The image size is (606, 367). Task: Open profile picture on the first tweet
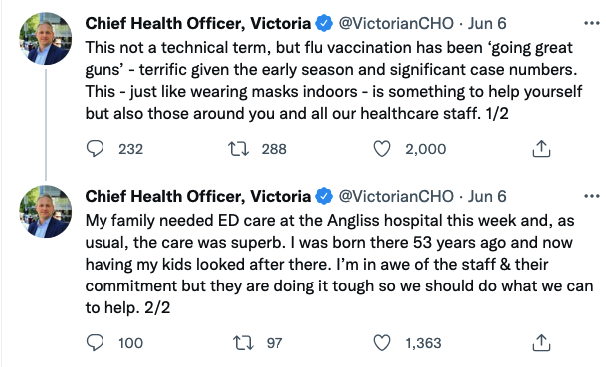(x=46, y=38)
